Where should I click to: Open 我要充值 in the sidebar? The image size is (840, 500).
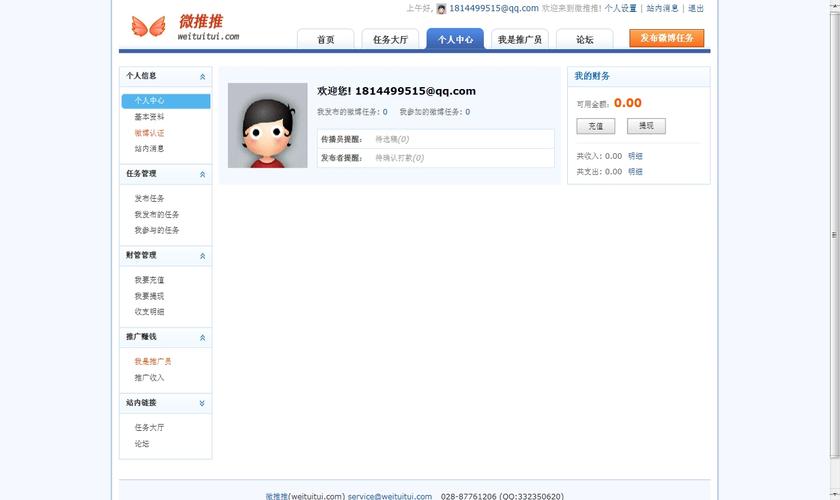coord(149,280)
